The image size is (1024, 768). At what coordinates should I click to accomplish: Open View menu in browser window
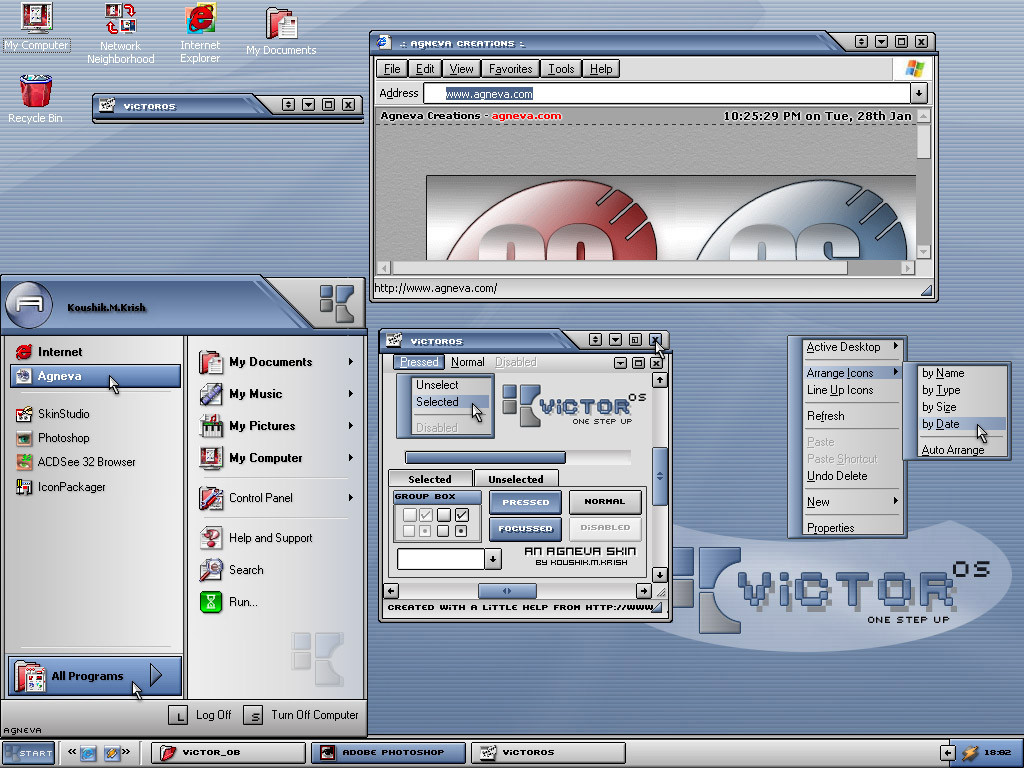[461, 69]
